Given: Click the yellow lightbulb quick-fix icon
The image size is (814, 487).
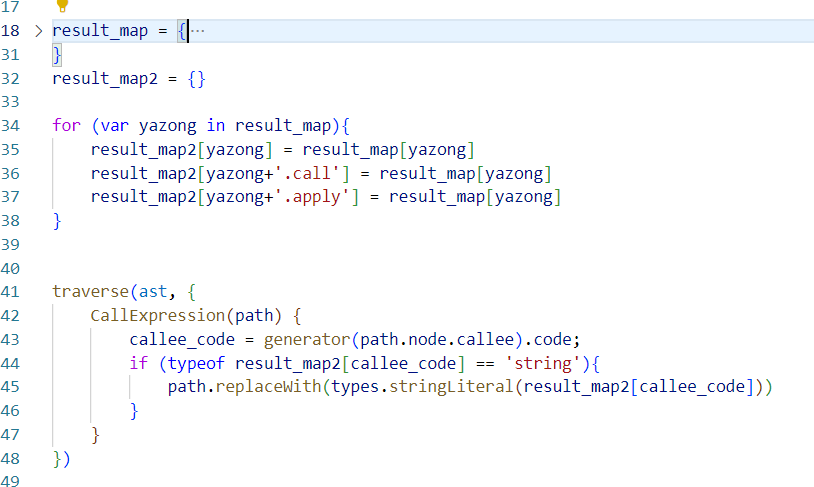Looking at the screenshot, I should tap(62, 6).
